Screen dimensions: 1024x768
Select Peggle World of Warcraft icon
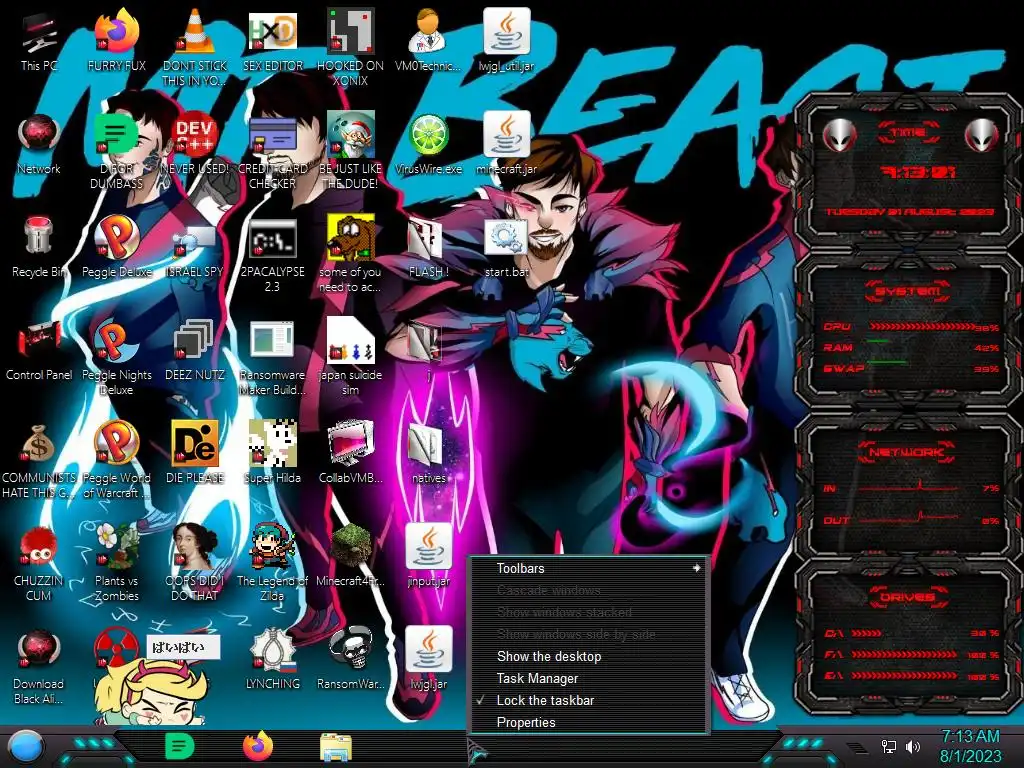[x=116, y=445]
